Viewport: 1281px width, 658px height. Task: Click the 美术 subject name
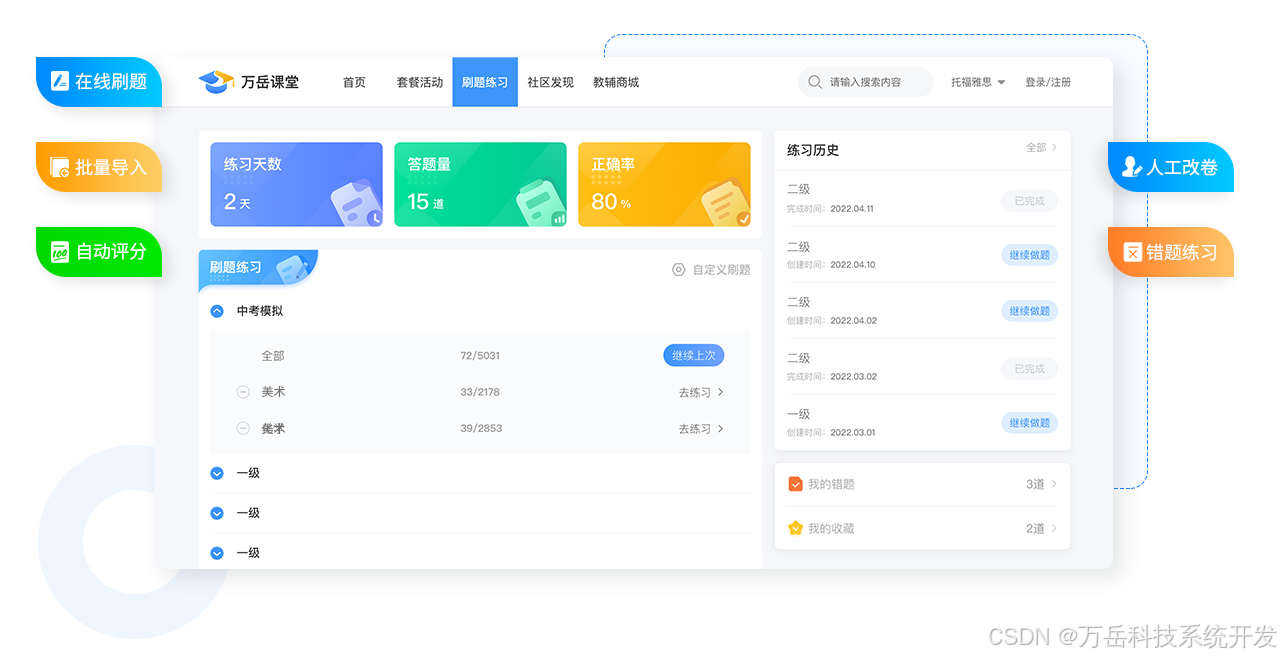click(273, 392)
